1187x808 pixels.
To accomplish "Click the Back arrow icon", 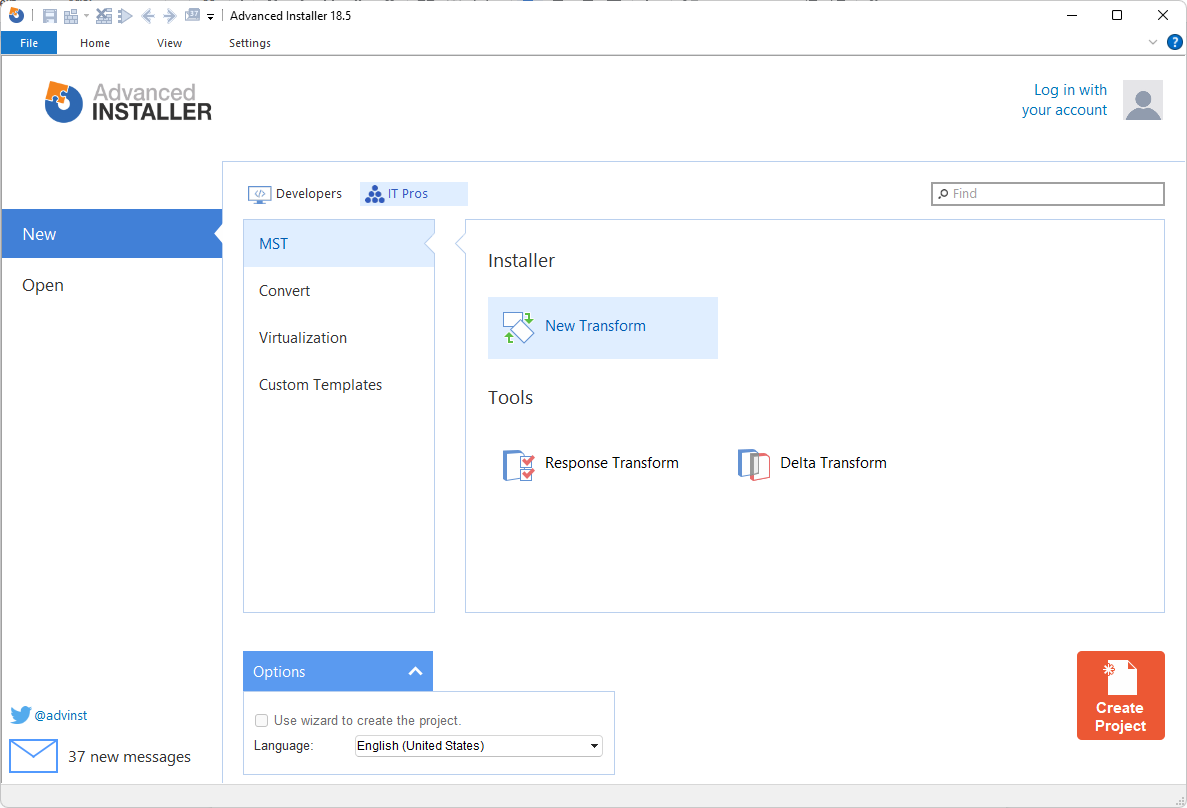I will click(148, 16).
